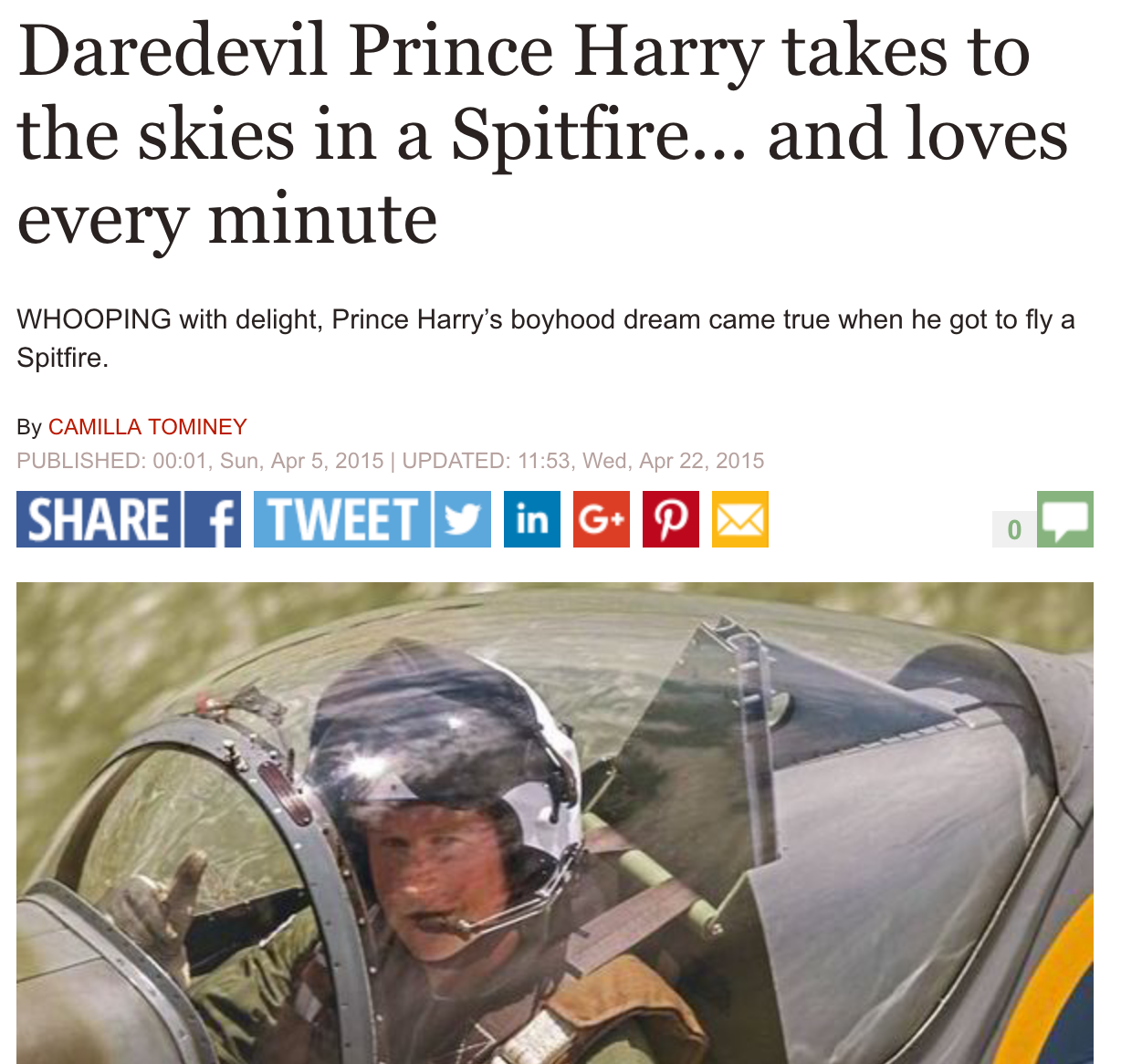Screen dimensions: 1121x1064
Task: Click the 'By' label before the author name
Action: pyautogui.click(x=29, y=427)
